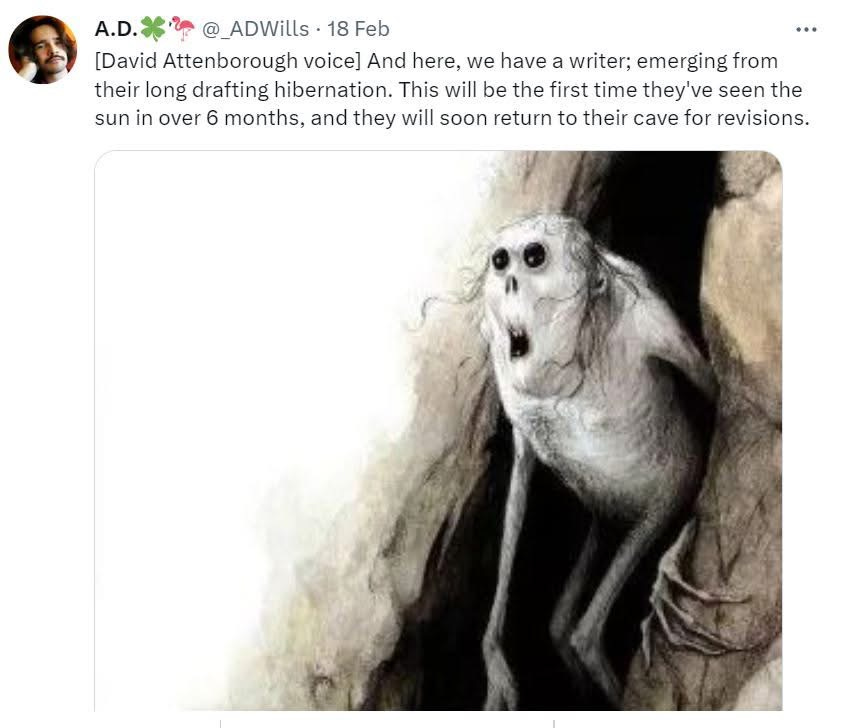Viewport: 841px width, 728px height.
Task: Open the attached cave creature image
Action: click(438, 431)
